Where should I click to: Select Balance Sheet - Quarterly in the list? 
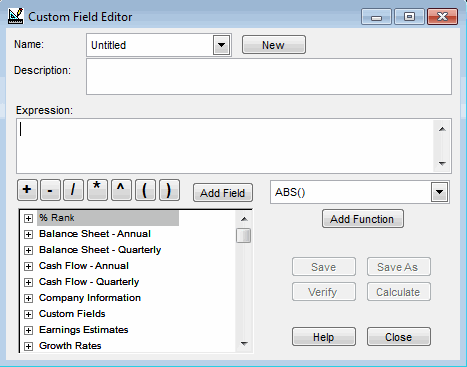click(x=100, y=250)
